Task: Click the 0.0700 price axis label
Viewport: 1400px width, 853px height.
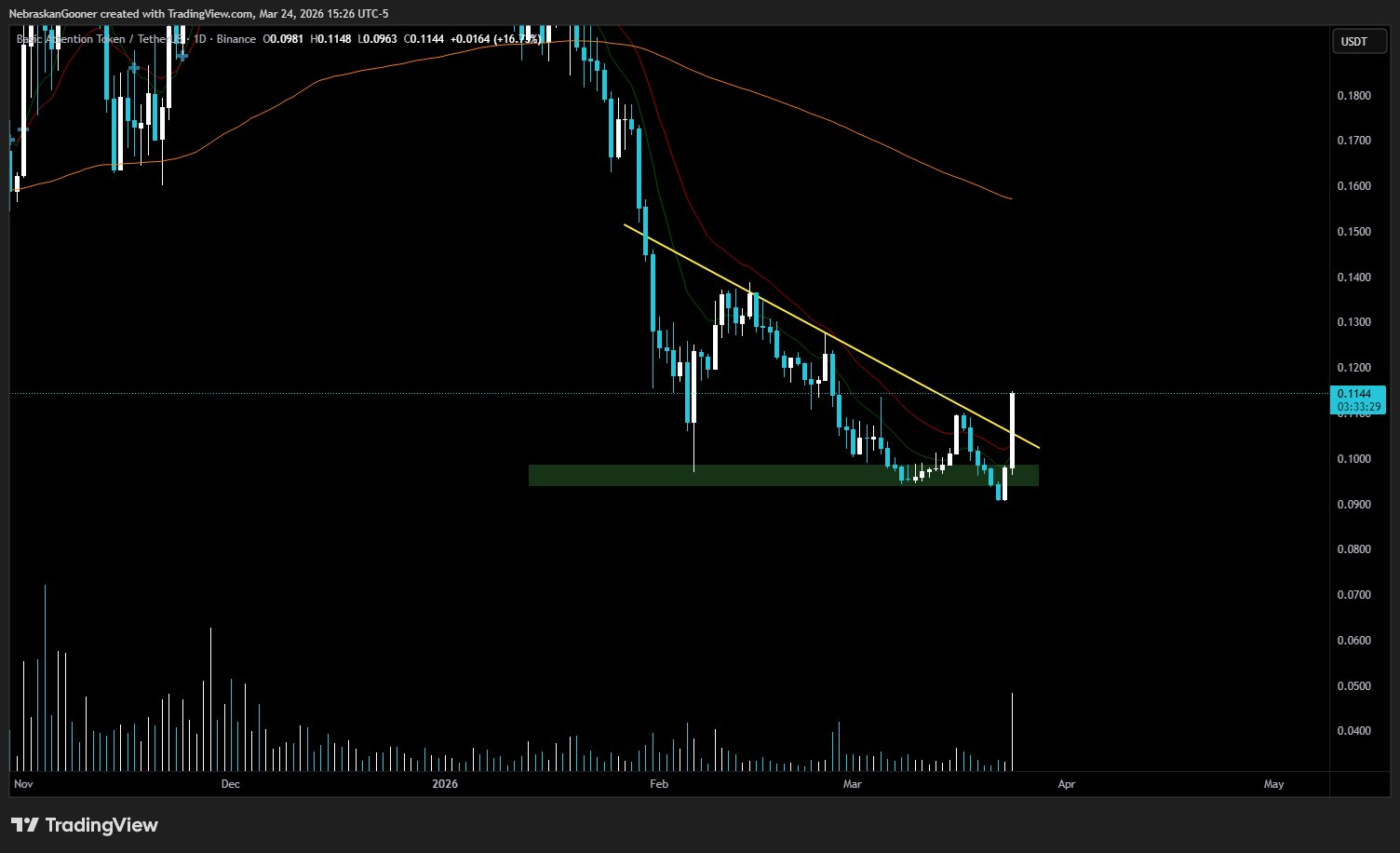Action: point(1353,595)
